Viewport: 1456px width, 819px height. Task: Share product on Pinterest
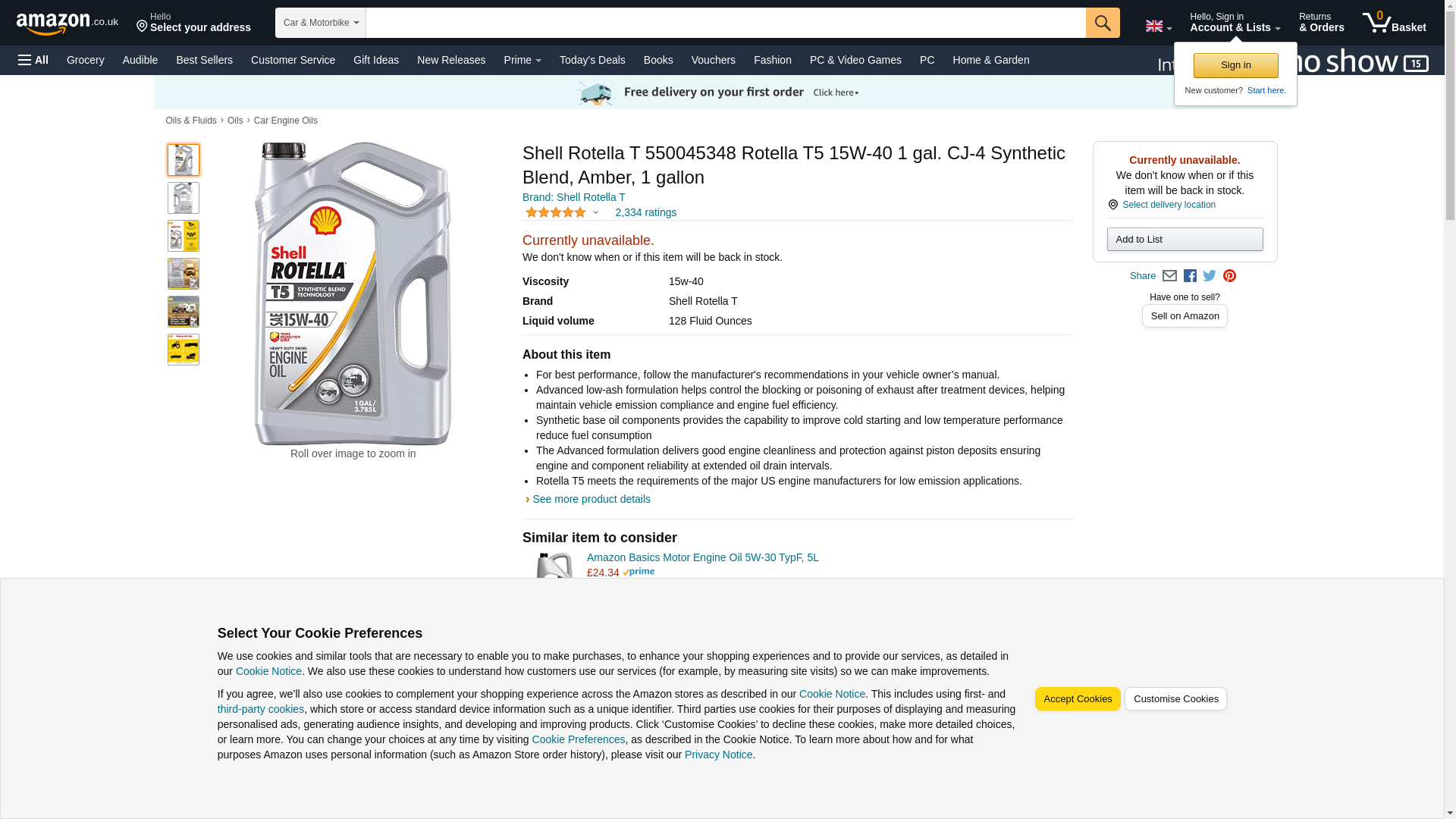1229,276
